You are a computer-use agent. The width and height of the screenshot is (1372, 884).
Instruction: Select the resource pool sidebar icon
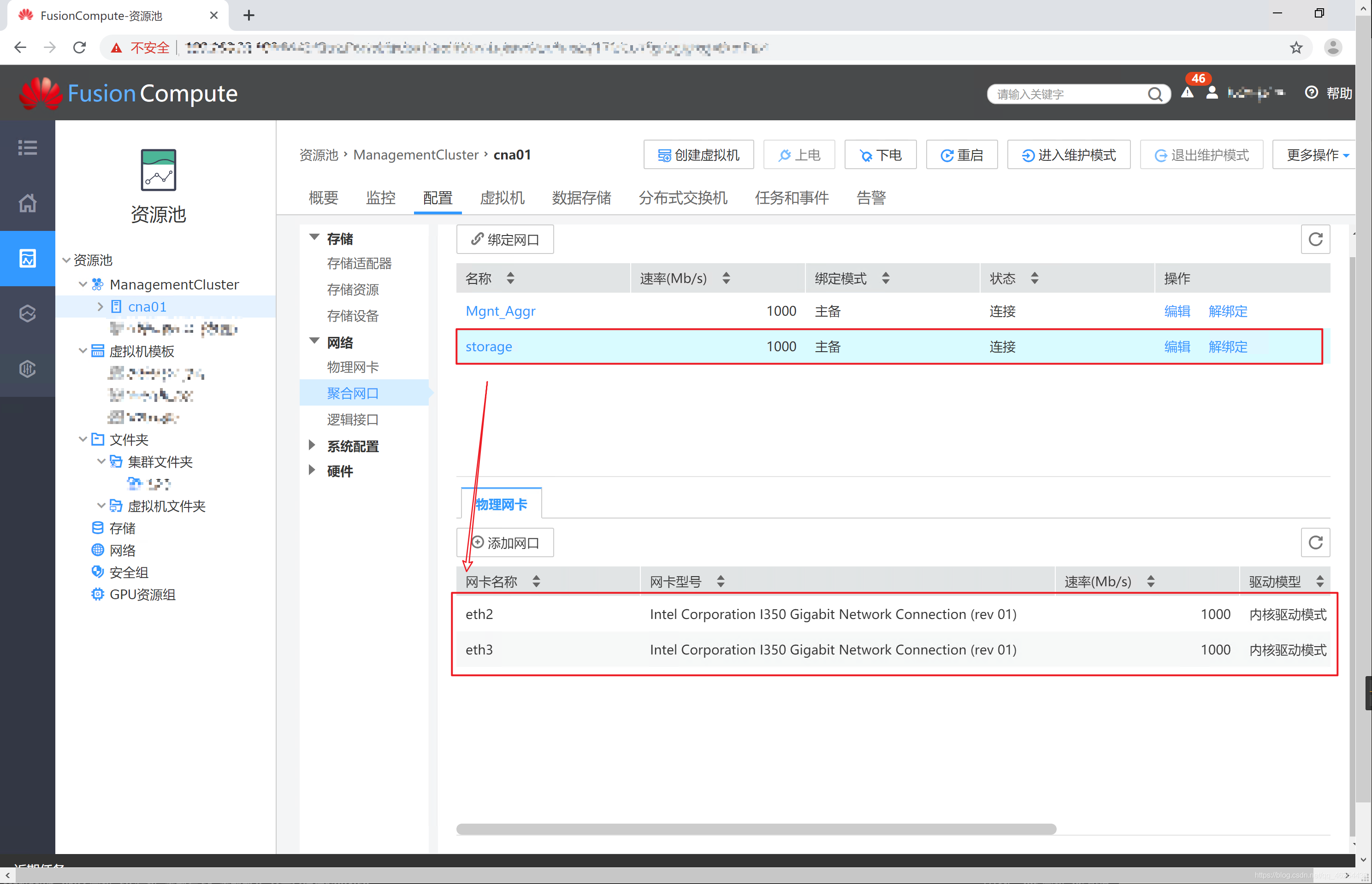(x=28, y=258)
